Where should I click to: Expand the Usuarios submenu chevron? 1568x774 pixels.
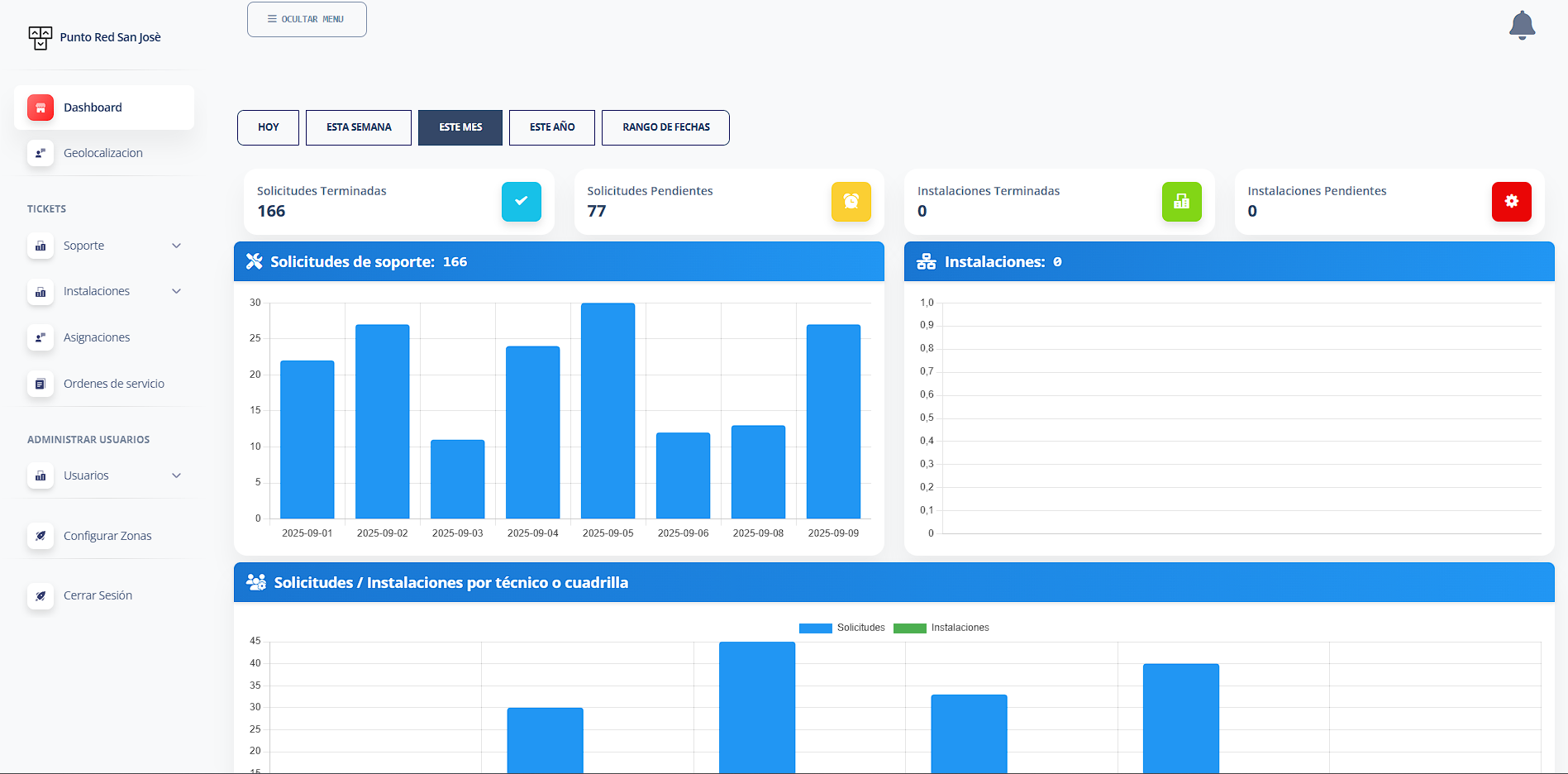[176, 475]
